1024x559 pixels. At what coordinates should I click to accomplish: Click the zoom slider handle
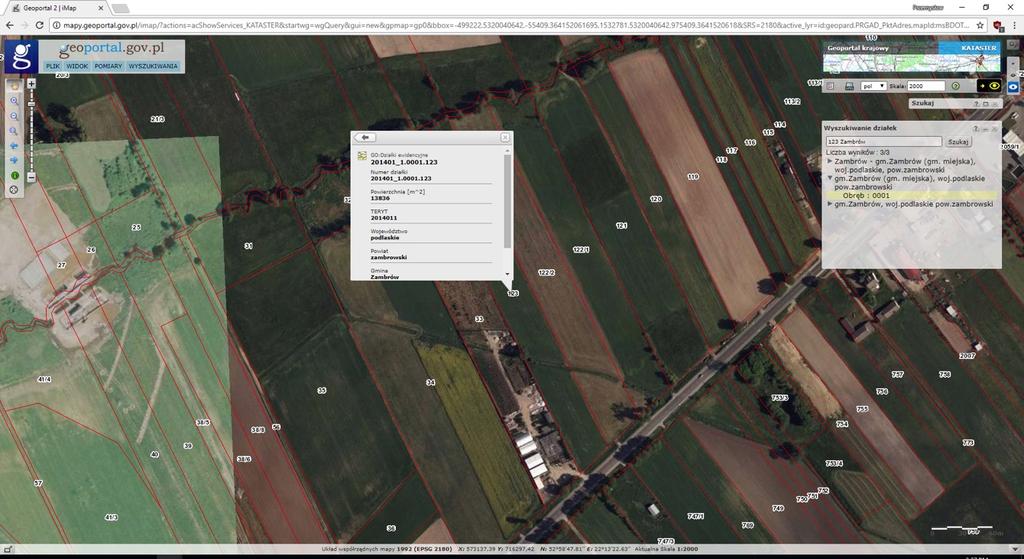pos(31,104)
